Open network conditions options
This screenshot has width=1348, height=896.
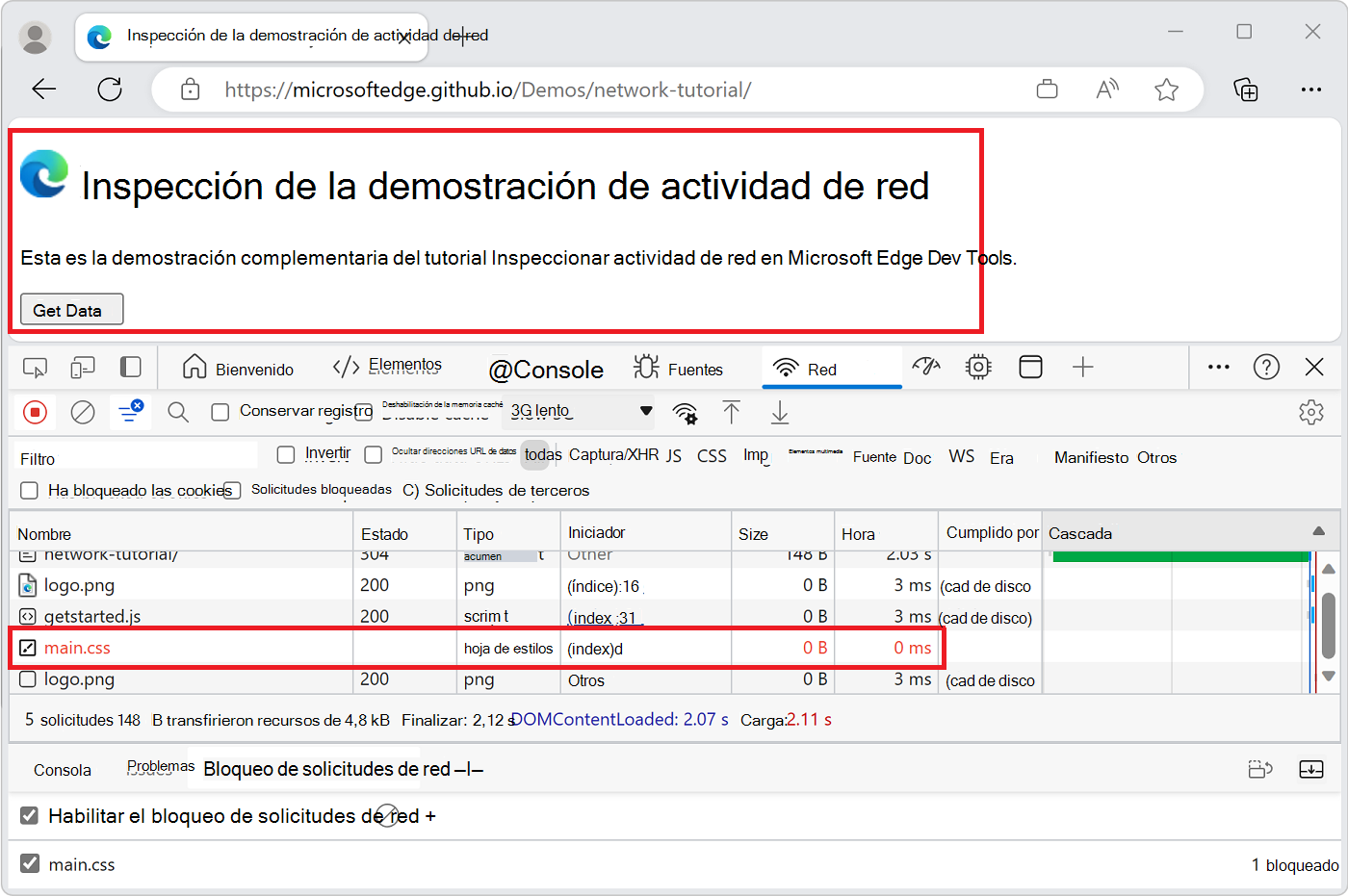tap(684, 411)
